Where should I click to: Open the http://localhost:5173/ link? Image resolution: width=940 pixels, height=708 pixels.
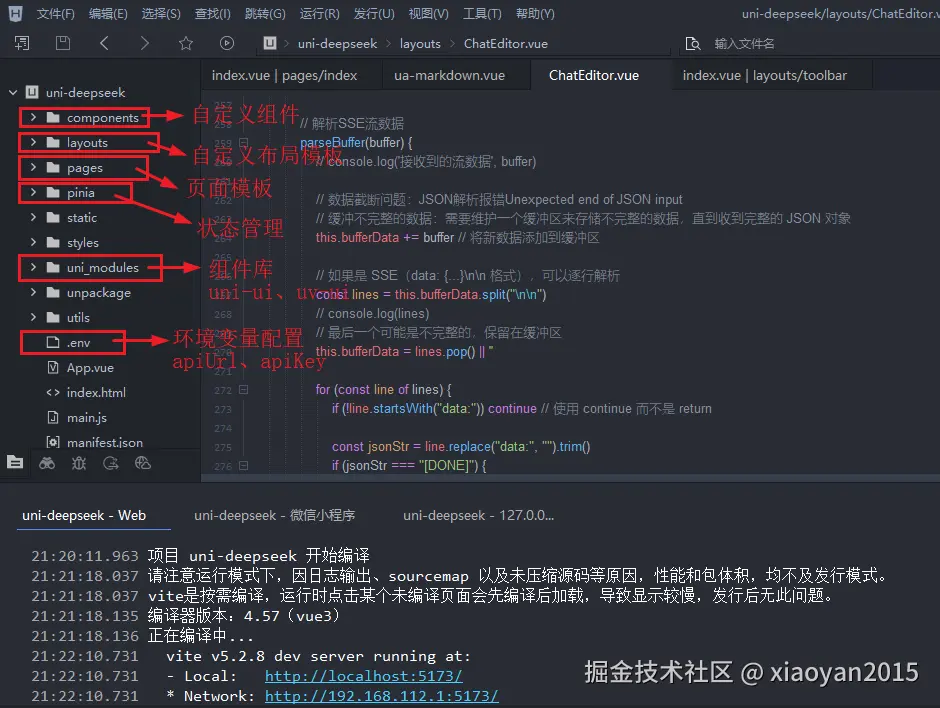click(363, 676)
